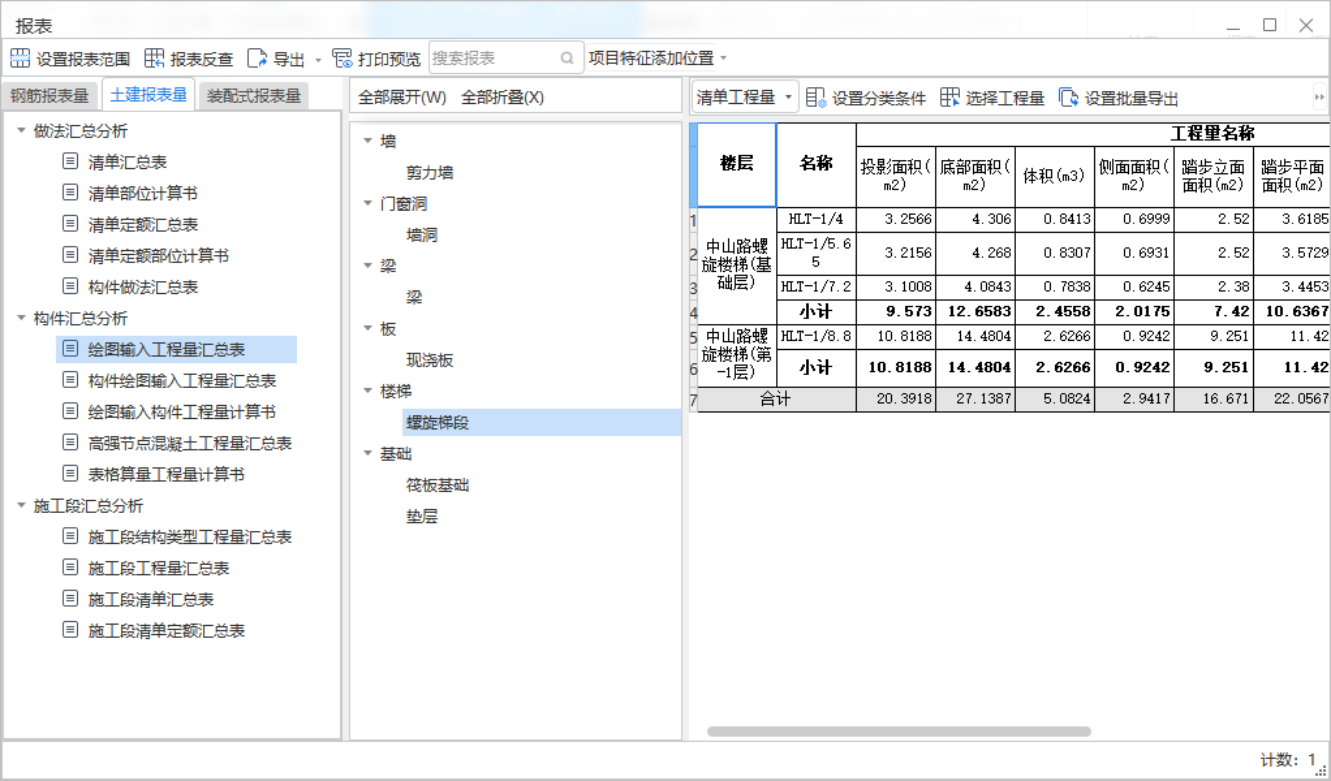Click document icon beside 清单汇总表
This screenshot has width=1331, height=781.
(x=70, y=161)
